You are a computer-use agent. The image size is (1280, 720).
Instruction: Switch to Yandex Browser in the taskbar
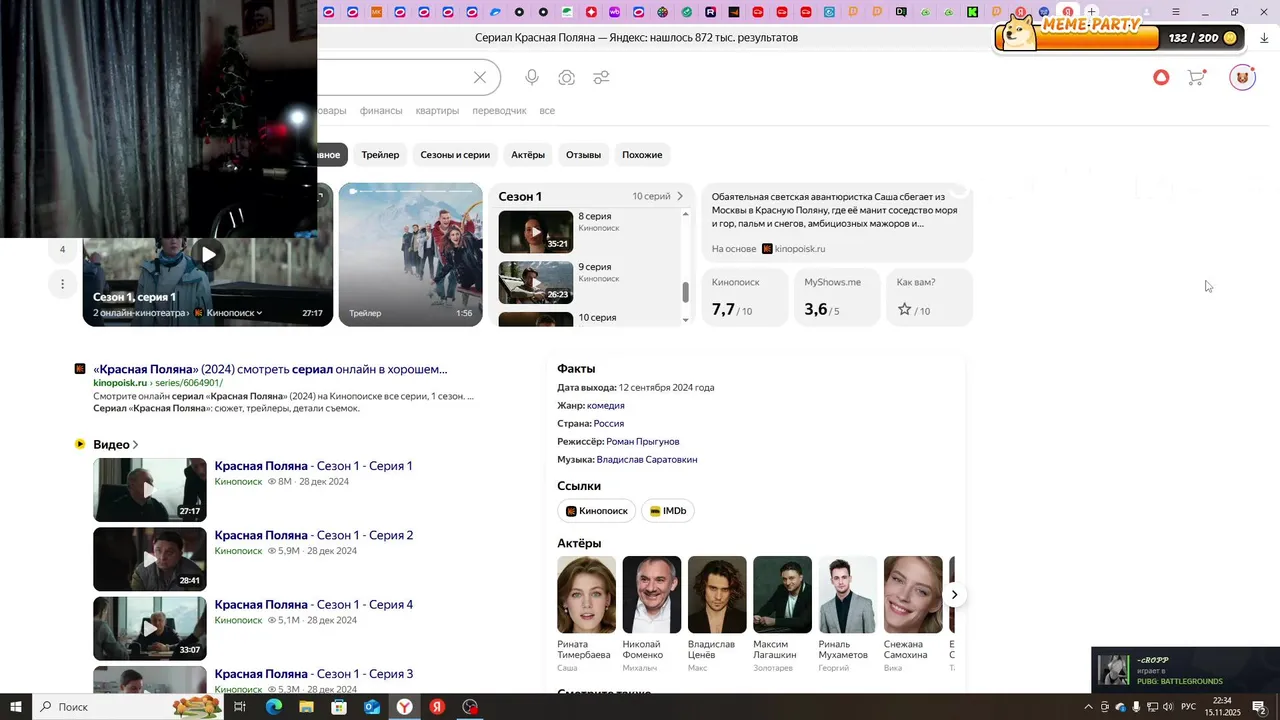(x=404, y=707)
